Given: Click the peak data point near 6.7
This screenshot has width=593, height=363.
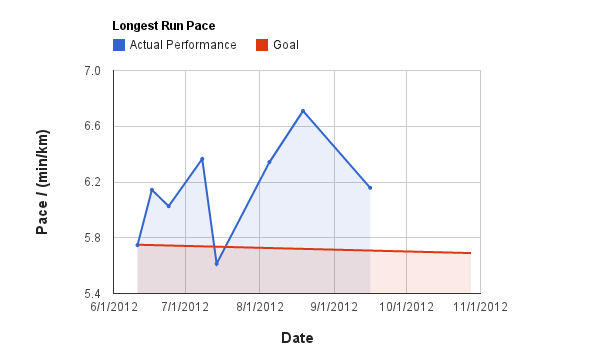Looking at the screenshot, I should click(x=303, y=111).
